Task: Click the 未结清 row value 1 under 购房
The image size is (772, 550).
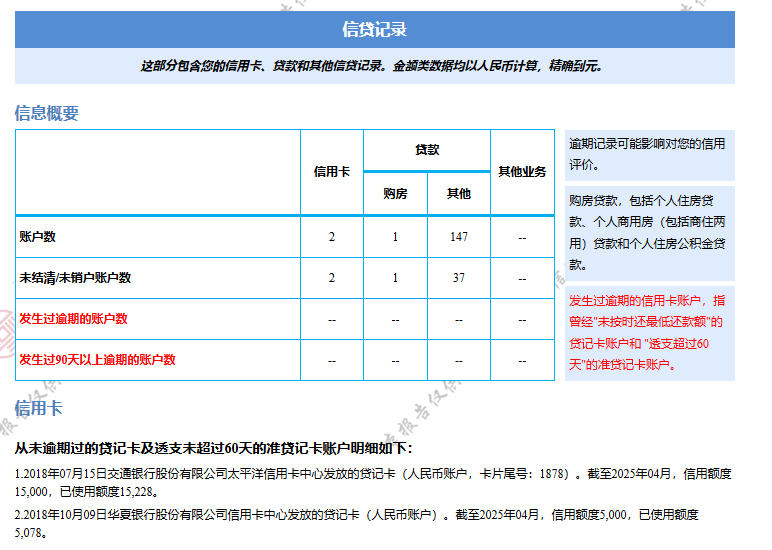Action: pyautogui.click(x=395, y=278)
